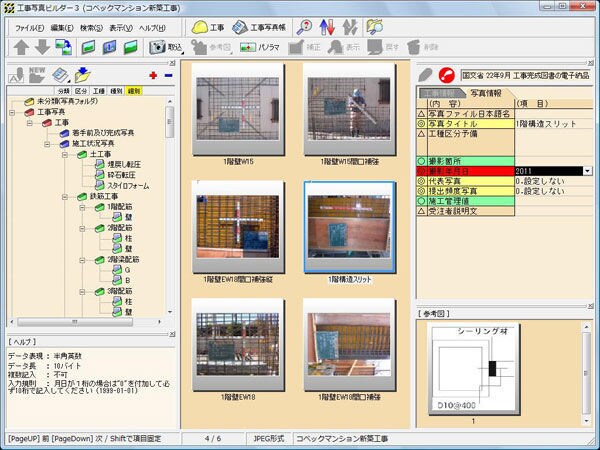Click the NEW folder icon in tree panel

tap(37, 75)
